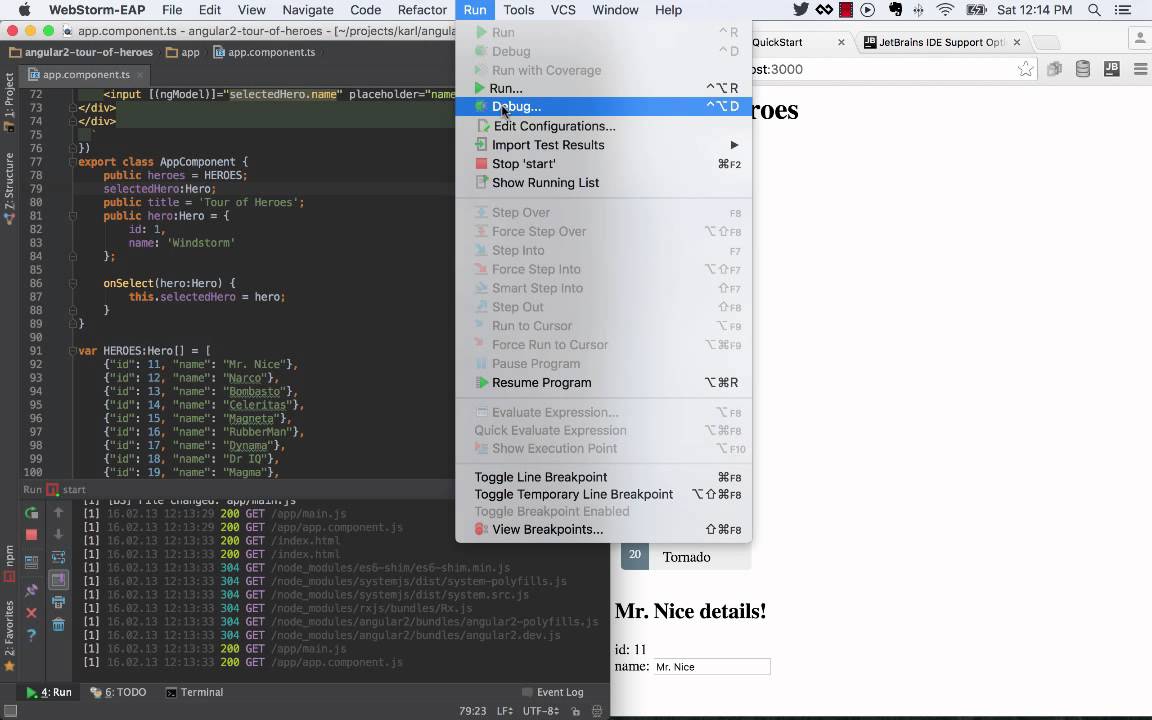The height and width of the screenshot is (720, 1152).
Task: Clear console with the trash can icon
Action: (x=58, y=624)
